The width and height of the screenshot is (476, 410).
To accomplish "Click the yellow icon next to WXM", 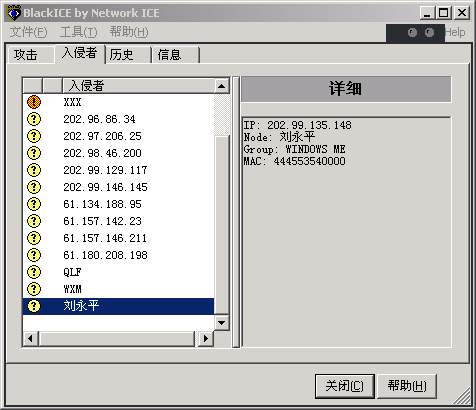I will tap(34, 289).
